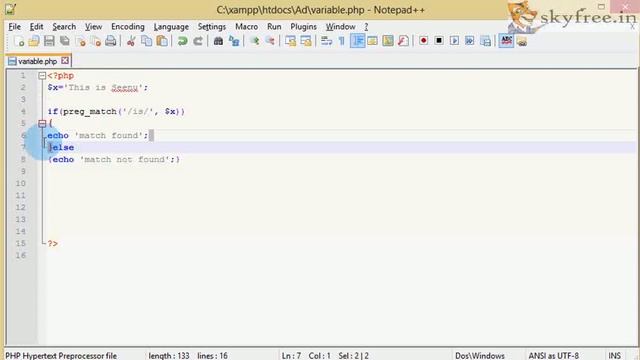Save the file with floppy icon
The image size is (640, 360).
pyautogui.click(x=49, y=41)
